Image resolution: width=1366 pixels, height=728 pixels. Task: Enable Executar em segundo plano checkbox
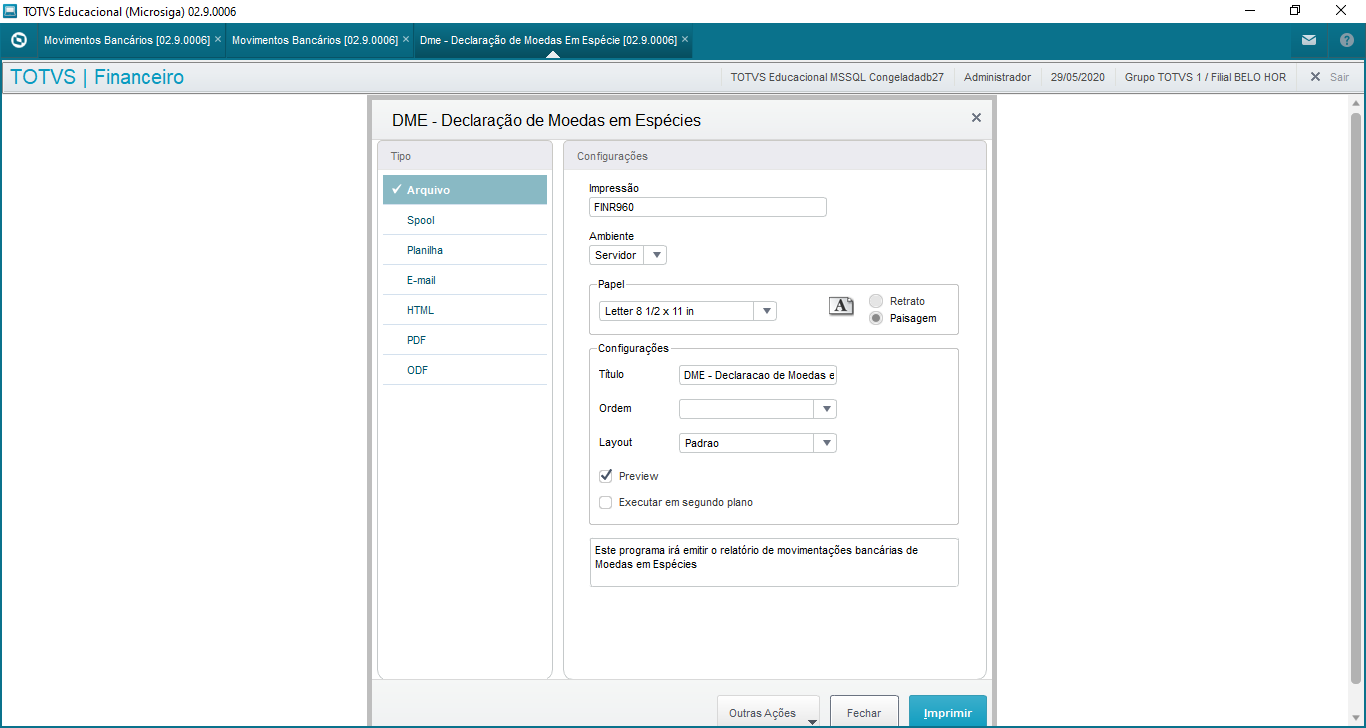click(x=605, y=502)
